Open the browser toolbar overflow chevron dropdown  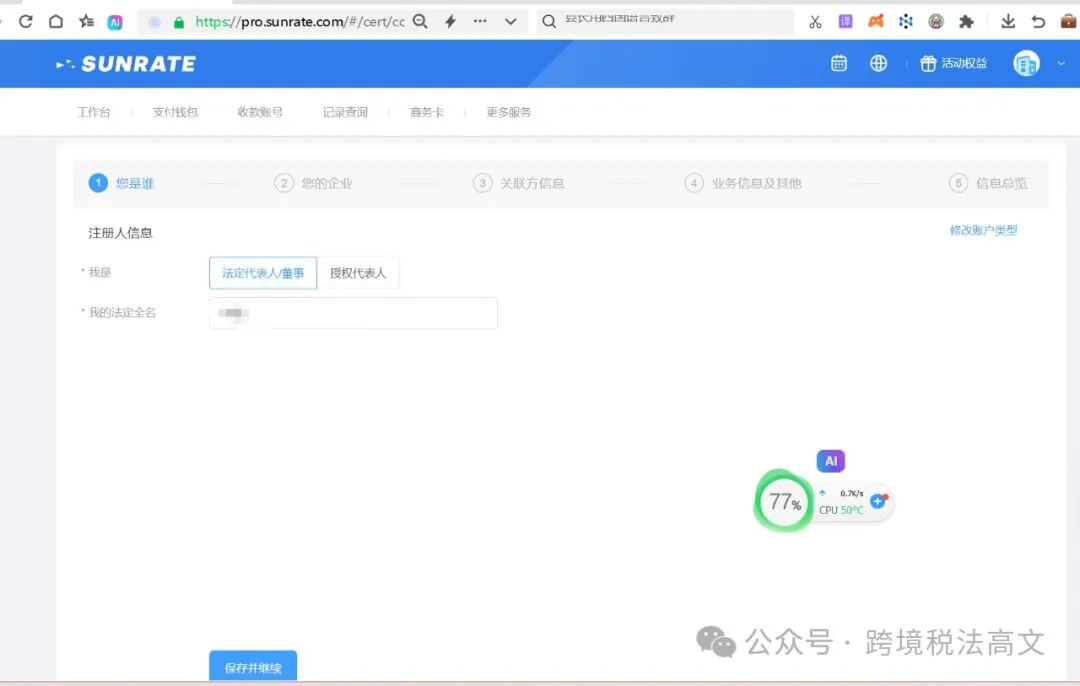pyautogui.click(x=510, y=20)
